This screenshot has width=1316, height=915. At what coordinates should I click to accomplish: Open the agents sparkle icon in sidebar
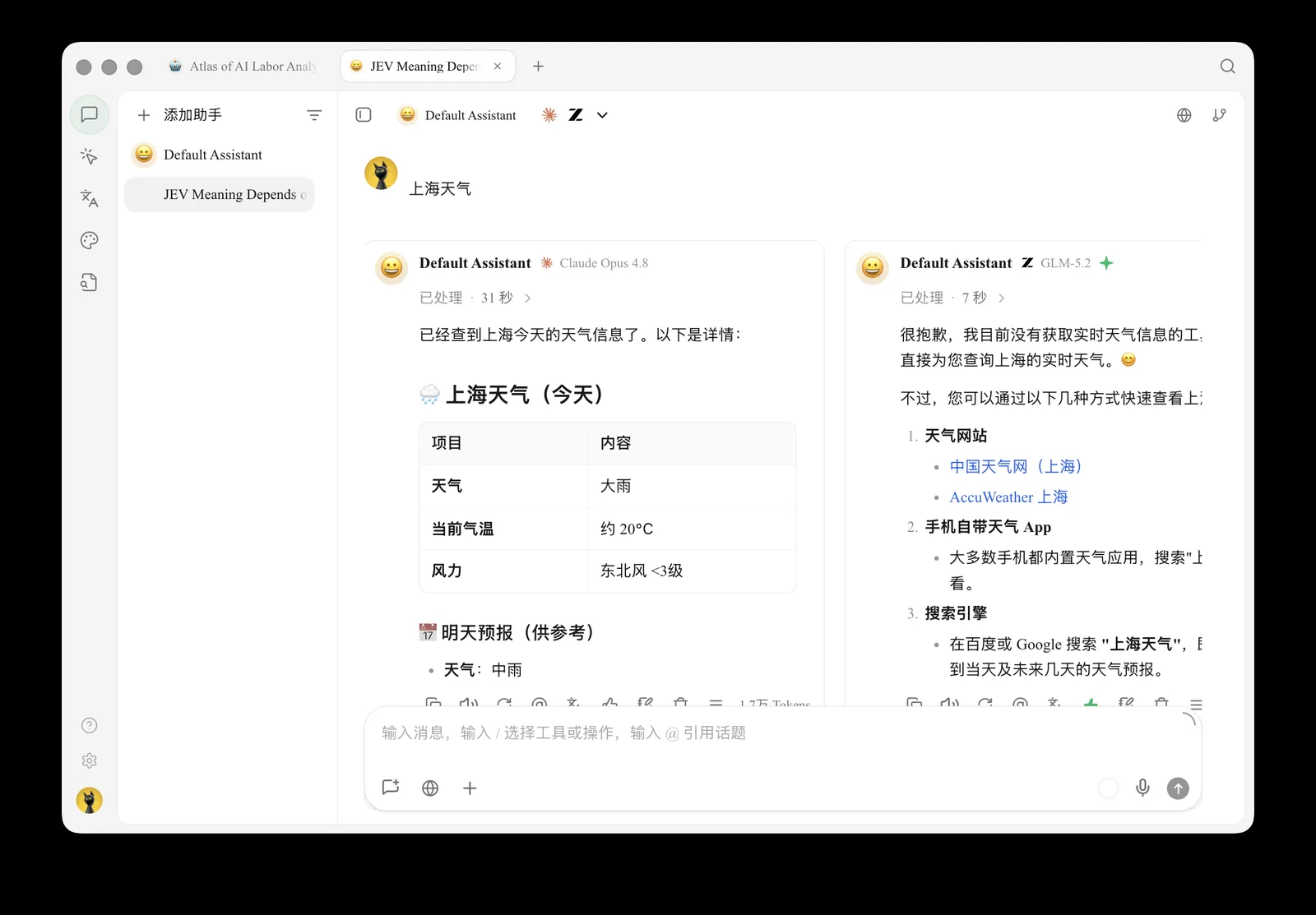click(90, 156)
